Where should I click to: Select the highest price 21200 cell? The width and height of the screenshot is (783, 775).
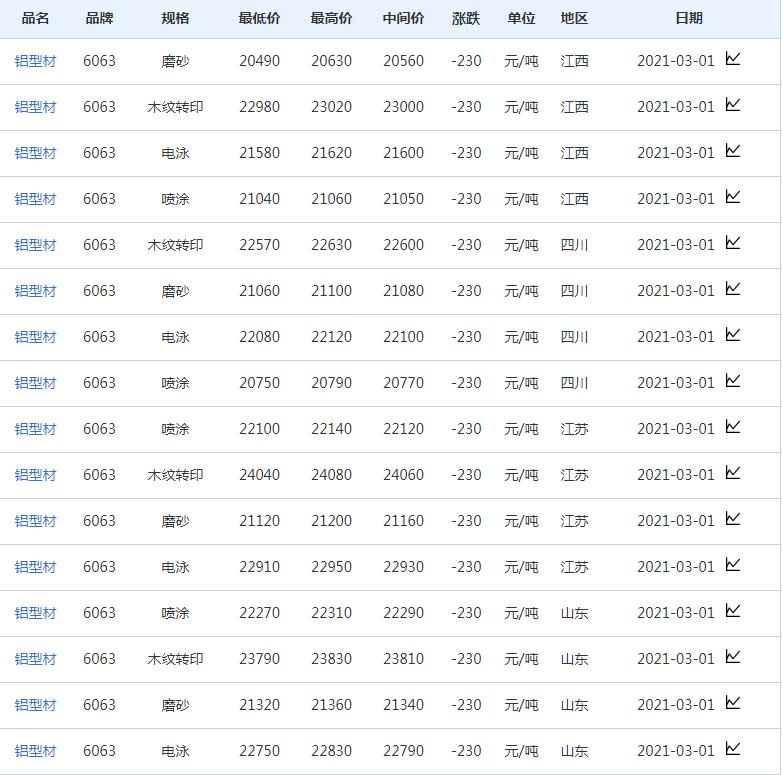tap(331, 521)
